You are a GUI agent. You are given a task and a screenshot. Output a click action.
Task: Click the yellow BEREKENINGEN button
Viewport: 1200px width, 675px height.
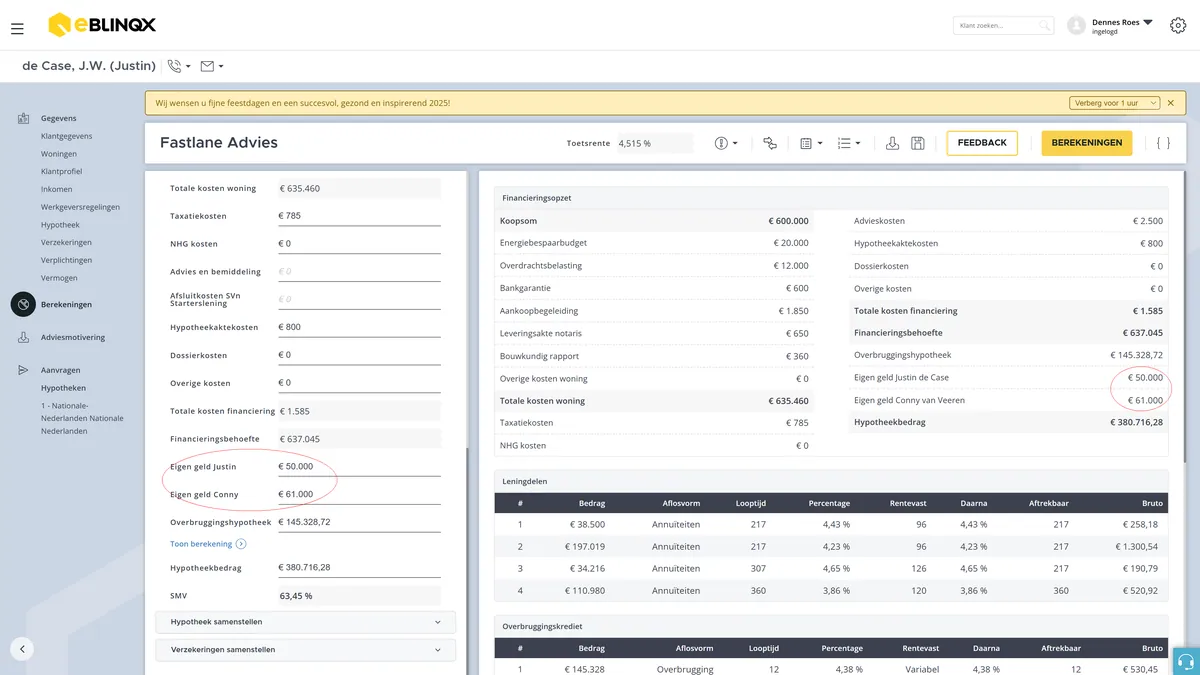click(x=1087, y=143)
